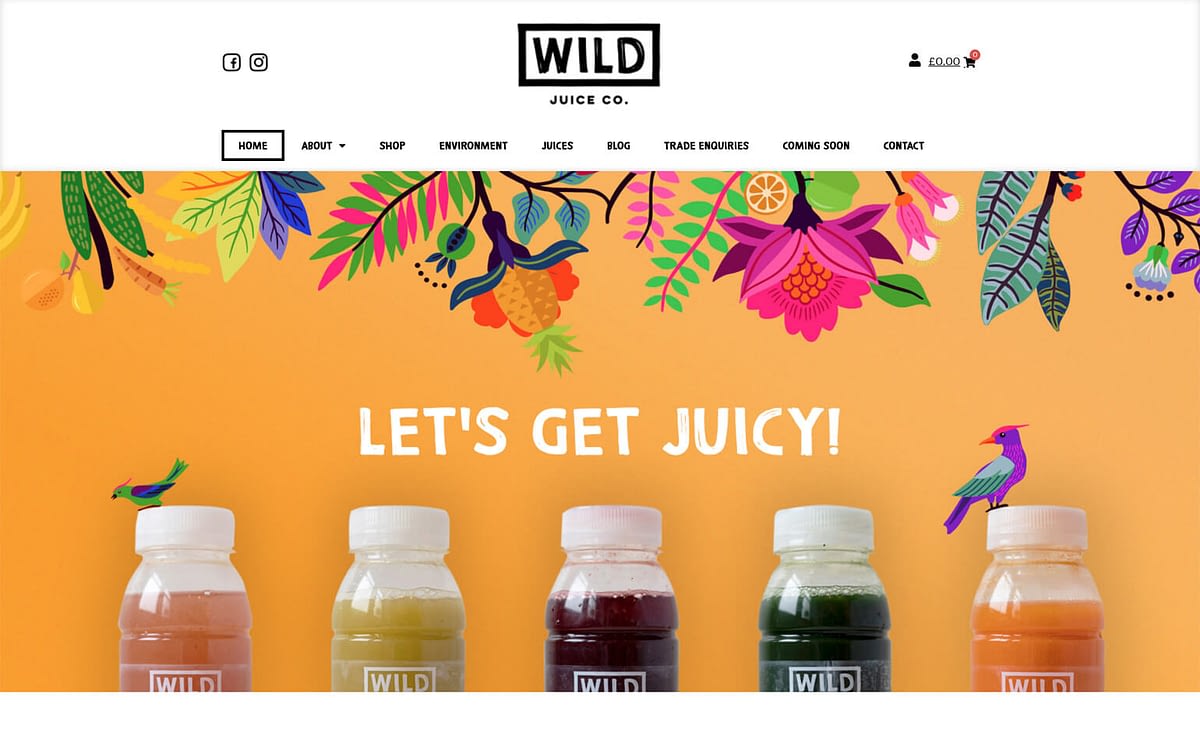
Task: Go to the Home menu item
Action: tap(253, 146)
